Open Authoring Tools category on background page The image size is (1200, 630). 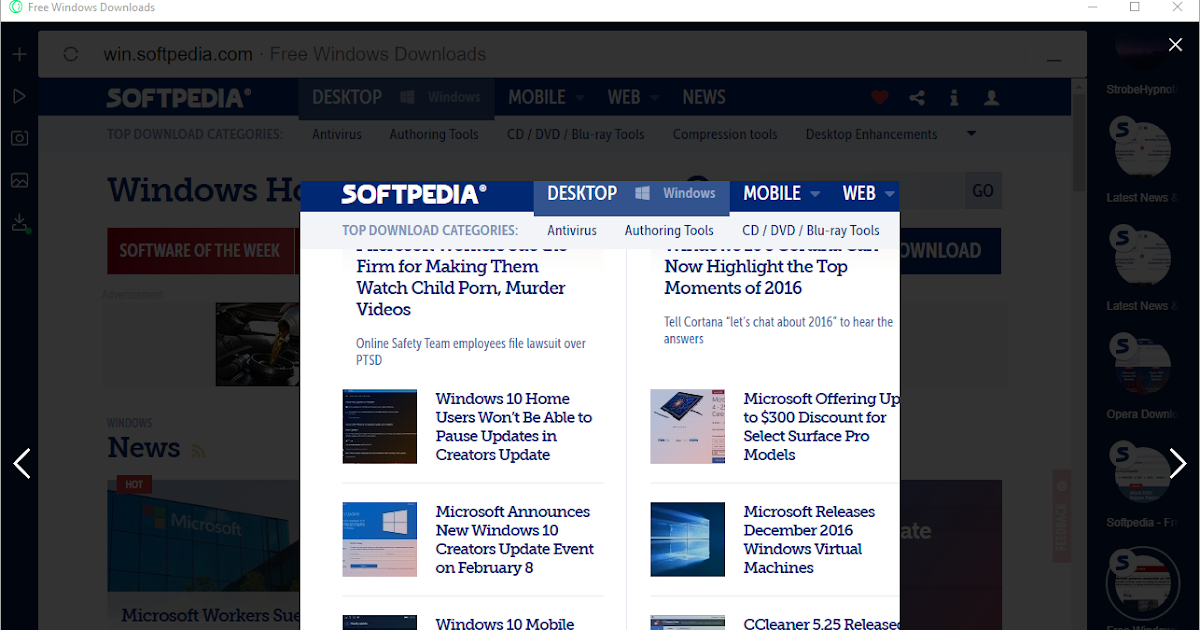tap(434, 134)
